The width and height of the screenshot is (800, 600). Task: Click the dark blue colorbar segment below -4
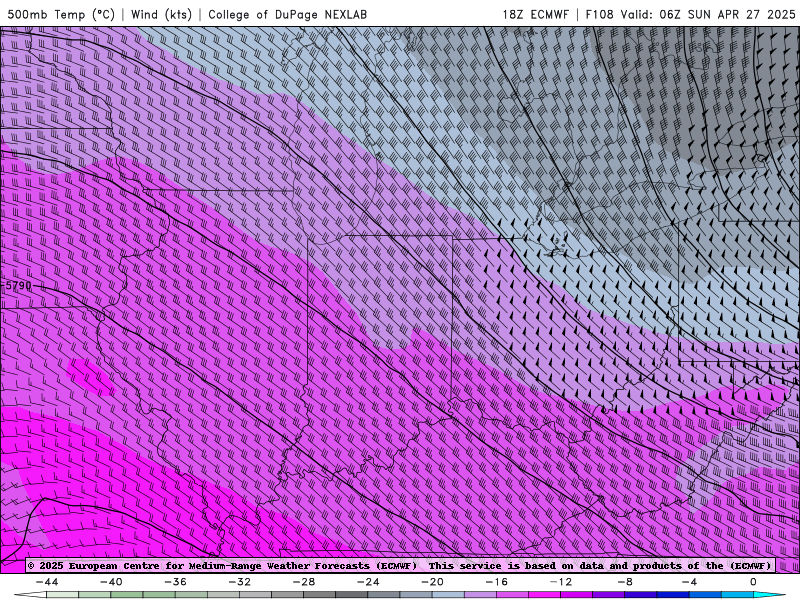coord(673,595)
